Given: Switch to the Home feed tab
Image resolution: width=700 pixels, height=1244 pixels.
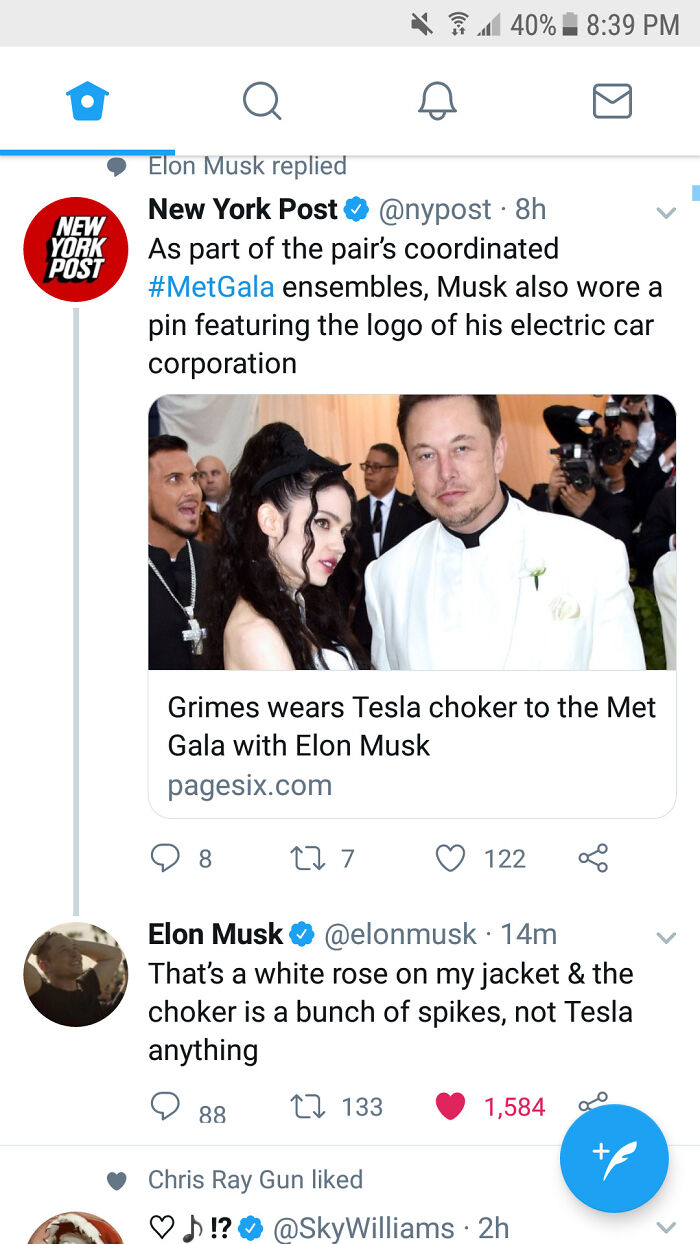Looking at the screenshot, I should tap(88, 100).
